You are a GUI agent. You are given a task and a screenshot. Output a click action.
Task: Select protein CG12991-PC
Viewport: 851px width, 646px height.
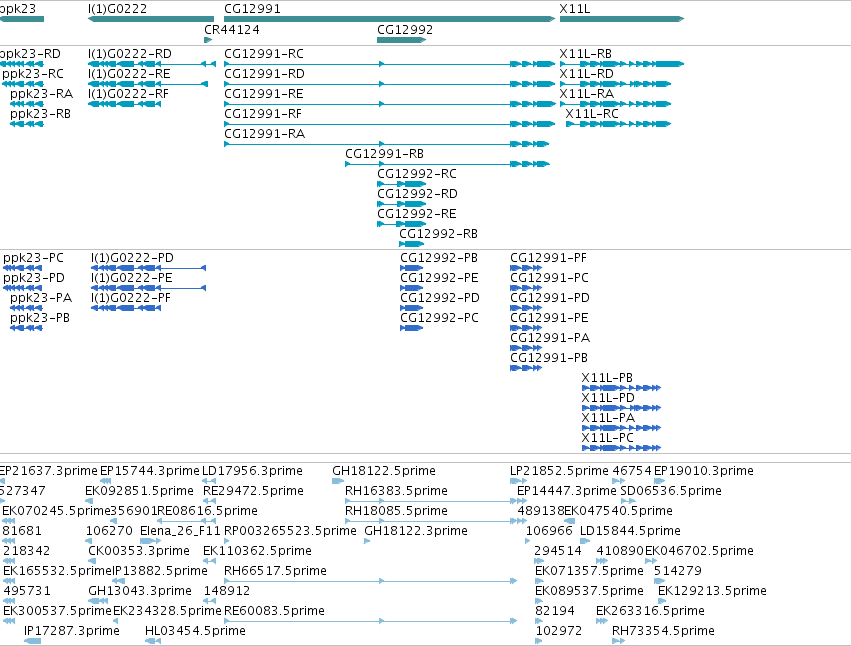click(526, 288)
